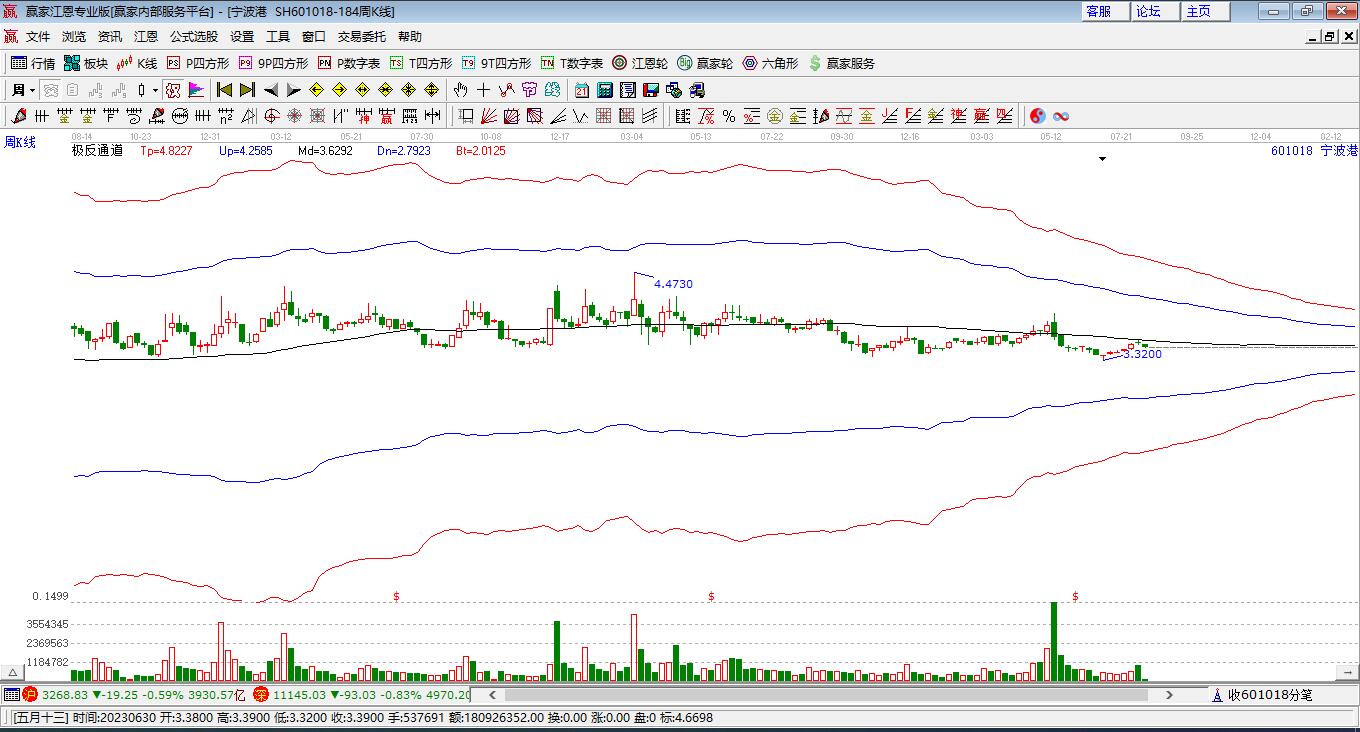
Task: Open the 行情 market quotes view
Action: (x=32, y=63)
